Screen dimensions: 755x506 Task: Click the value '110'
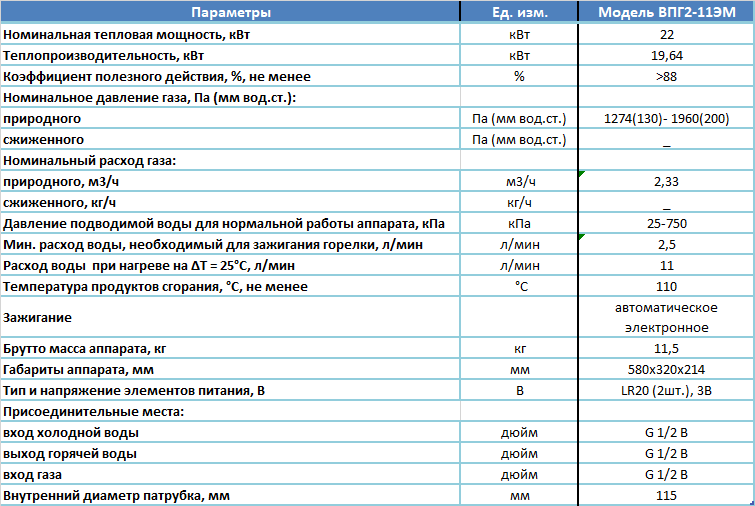click(666, 286)
